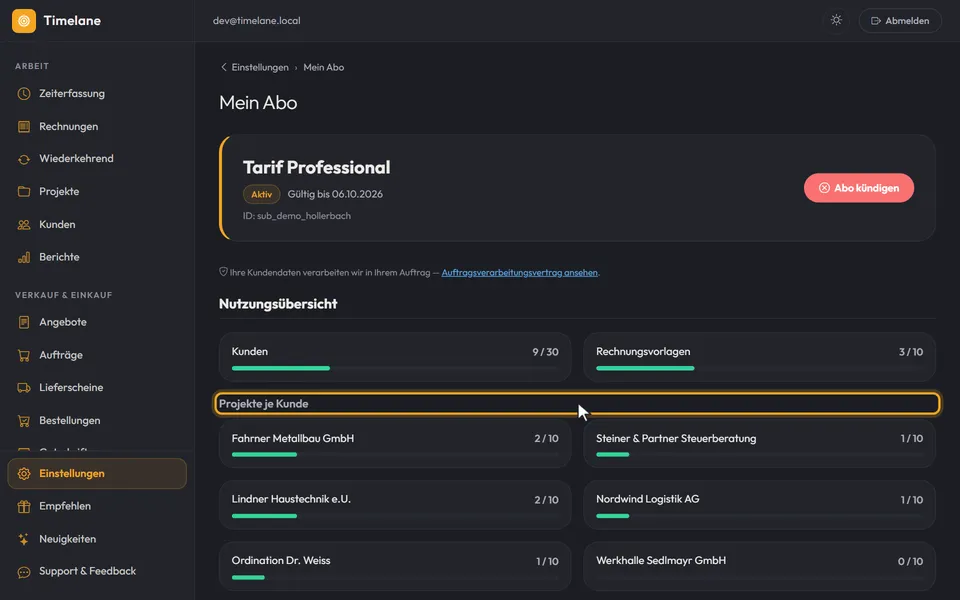The height and width of the screenshot is (600, 960).
Task: Toggle light mode with sun icon
Action: tap(836, 20)
